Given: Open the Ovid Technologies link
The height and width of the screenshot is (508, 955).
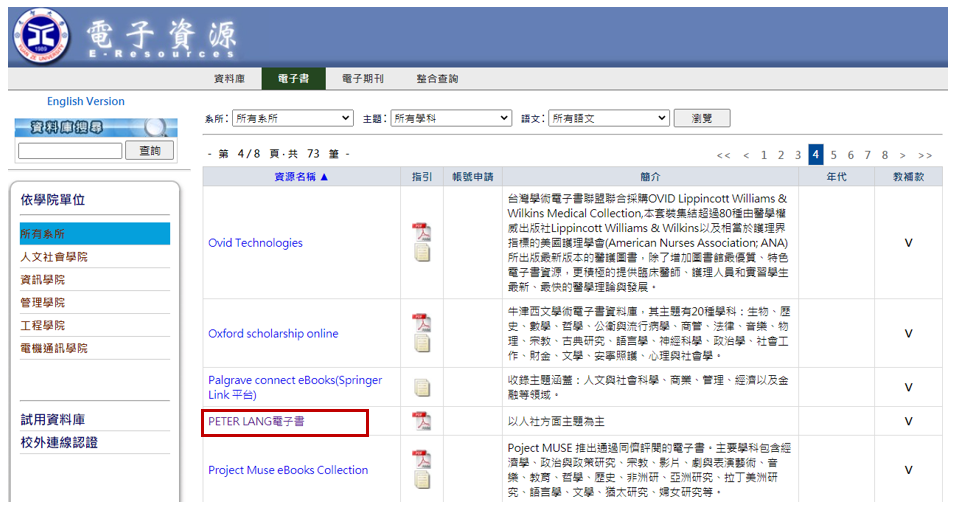Looking at the screenshot, I should 255,242.
